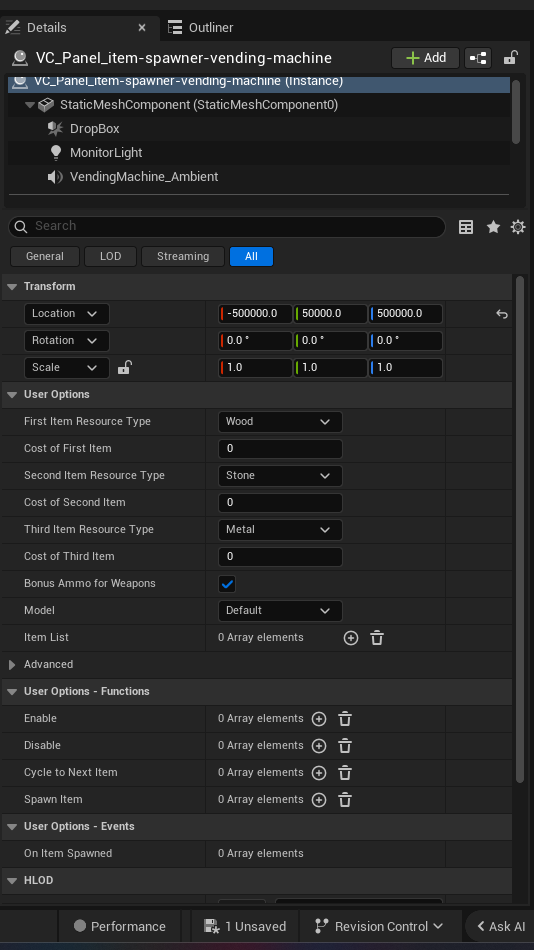The height and width of the screenshot is (950, 534).
Task: Select the General filter tab
Action: (45, 256)
